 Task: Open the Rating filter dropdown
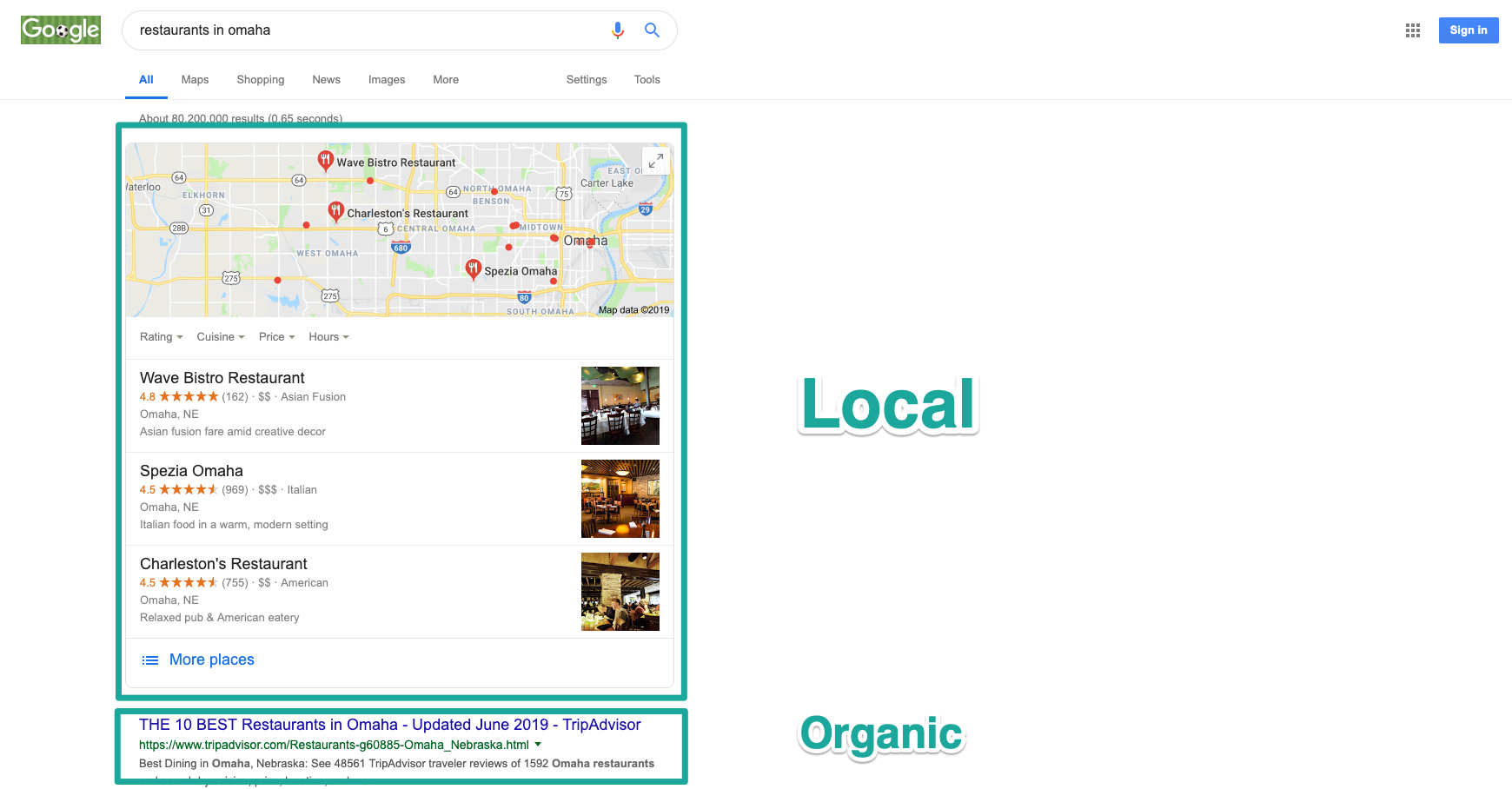click(x=162, y=337)
